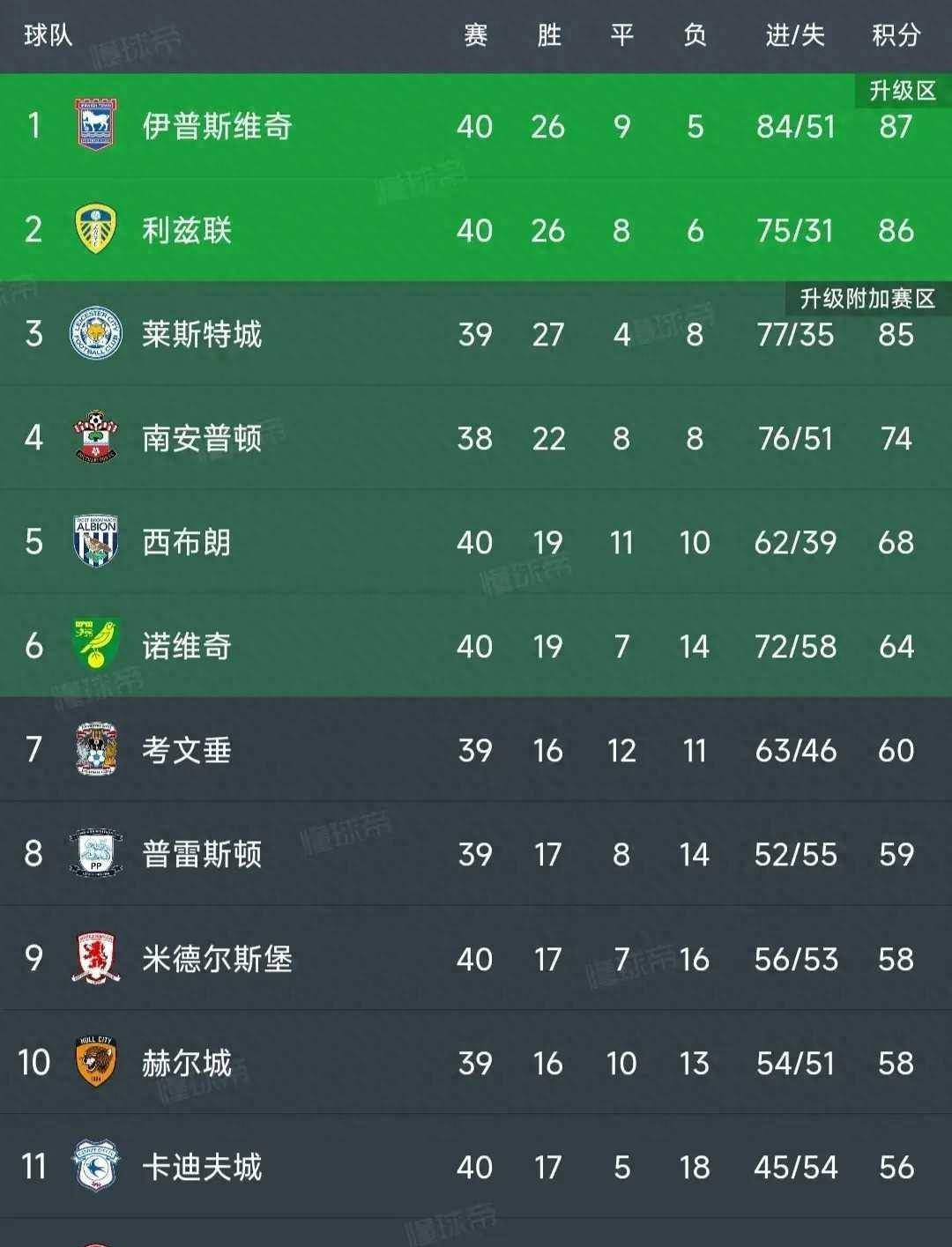Open team name 伊普斯维奇
952x1247 pixels.
(218, 126)
